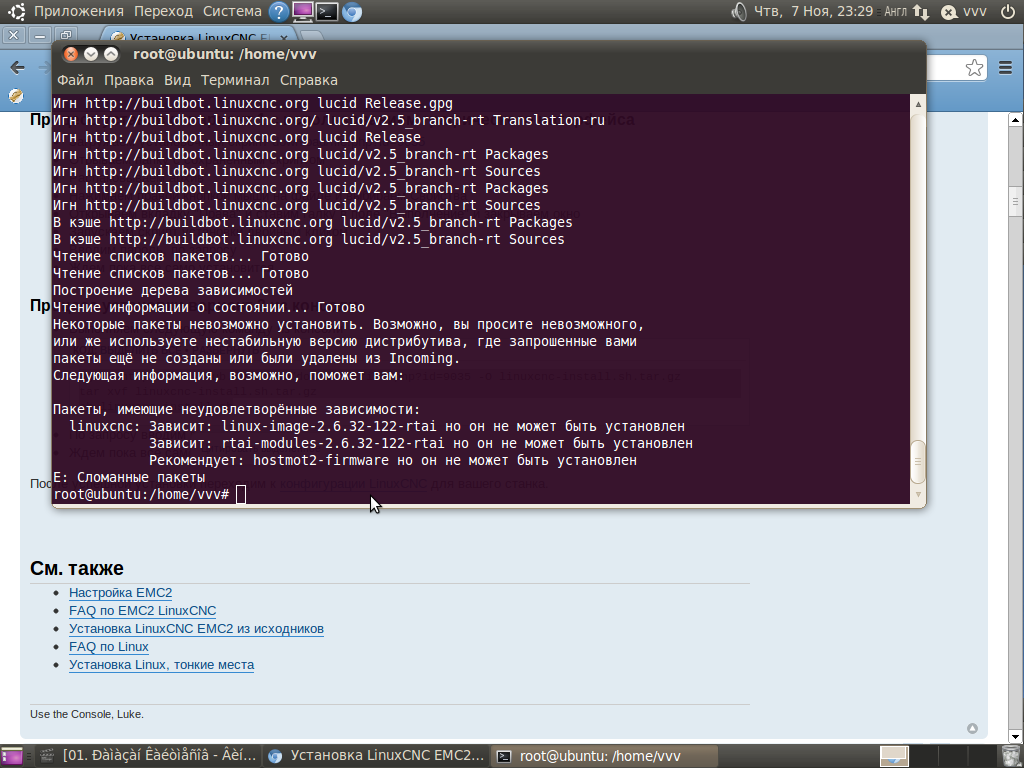This screenshot has width=1024, height=768.
Task: Open the purple monitor launcher in top panel
Action: 302,12
